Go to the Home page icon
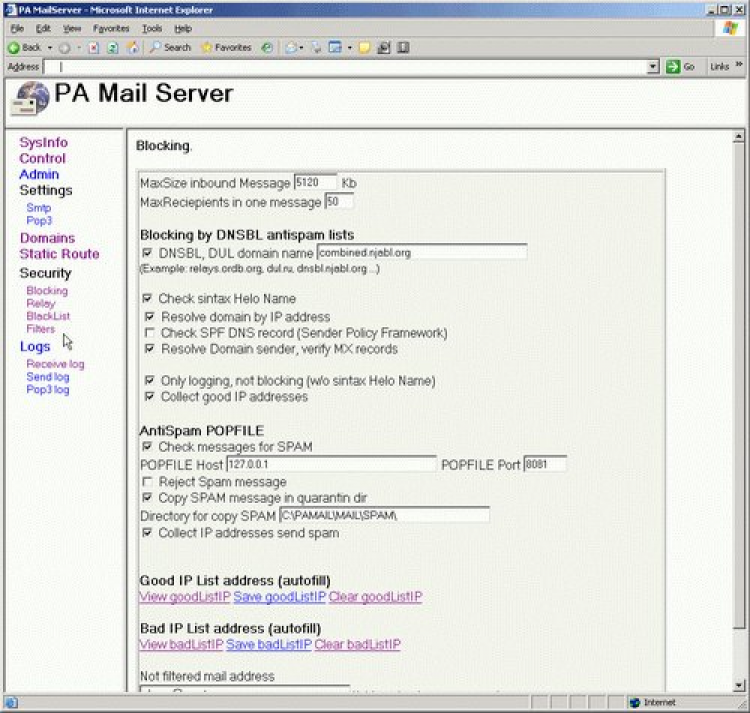The image size is (750, 713). (132, 48)
